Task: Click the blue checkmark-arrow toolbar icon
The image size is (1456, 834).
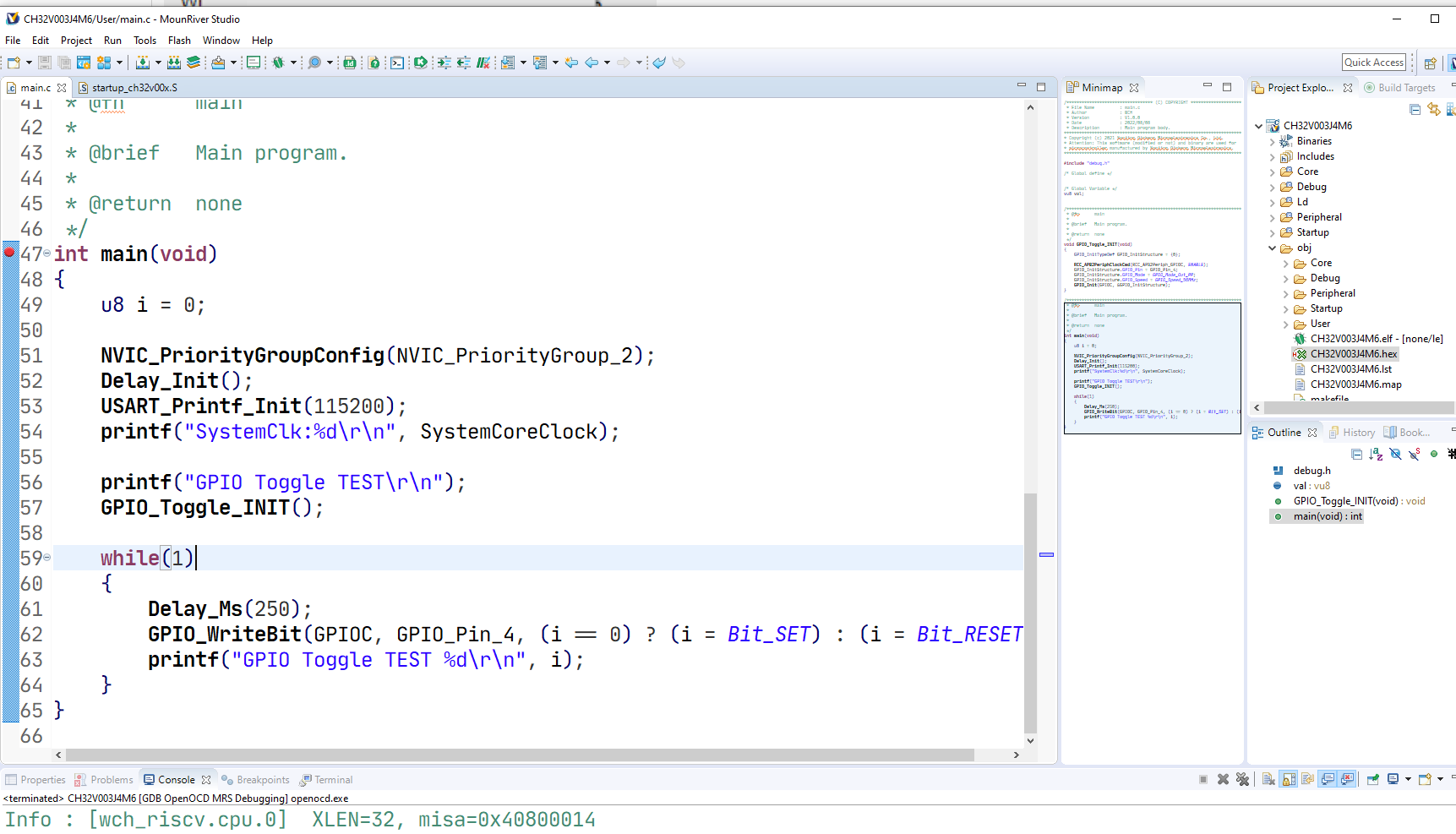Action: click(x=659, y=63)
